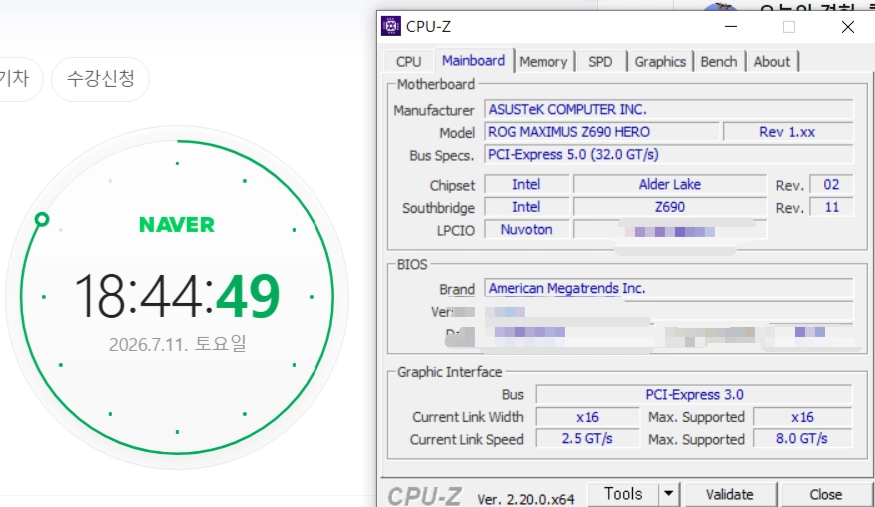Click the BIOS brand American Megatrends Inc.
875x507 pixels.
point(669,288)
